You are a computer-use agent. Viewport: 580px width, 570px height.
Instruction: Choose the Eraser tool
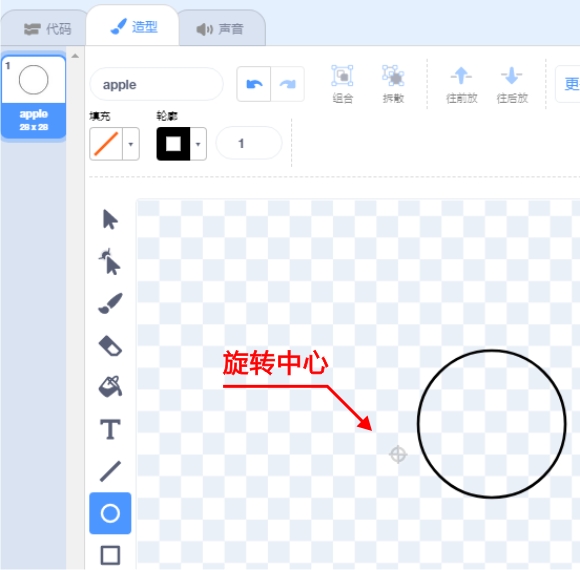pyautogui.click(x=110, y=346)
